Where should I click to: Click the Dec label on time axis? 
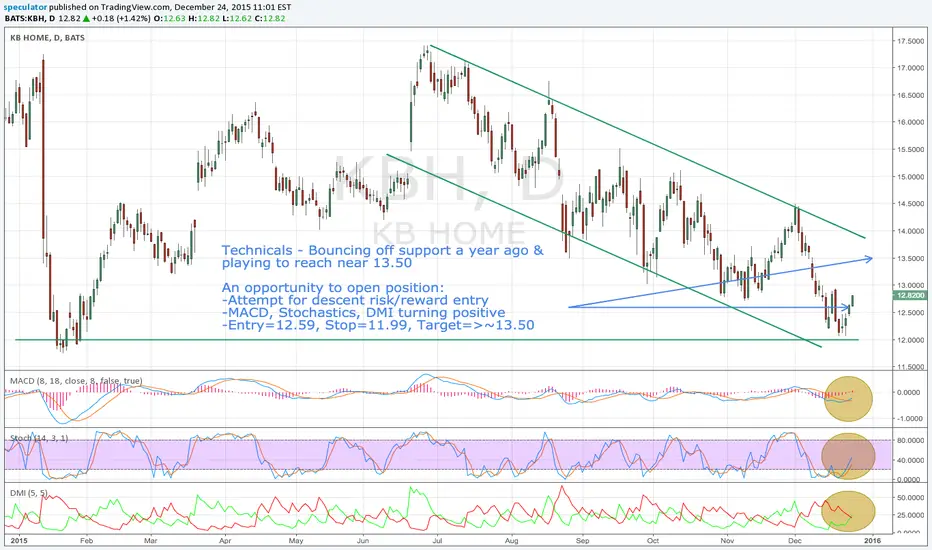point(795,541)
